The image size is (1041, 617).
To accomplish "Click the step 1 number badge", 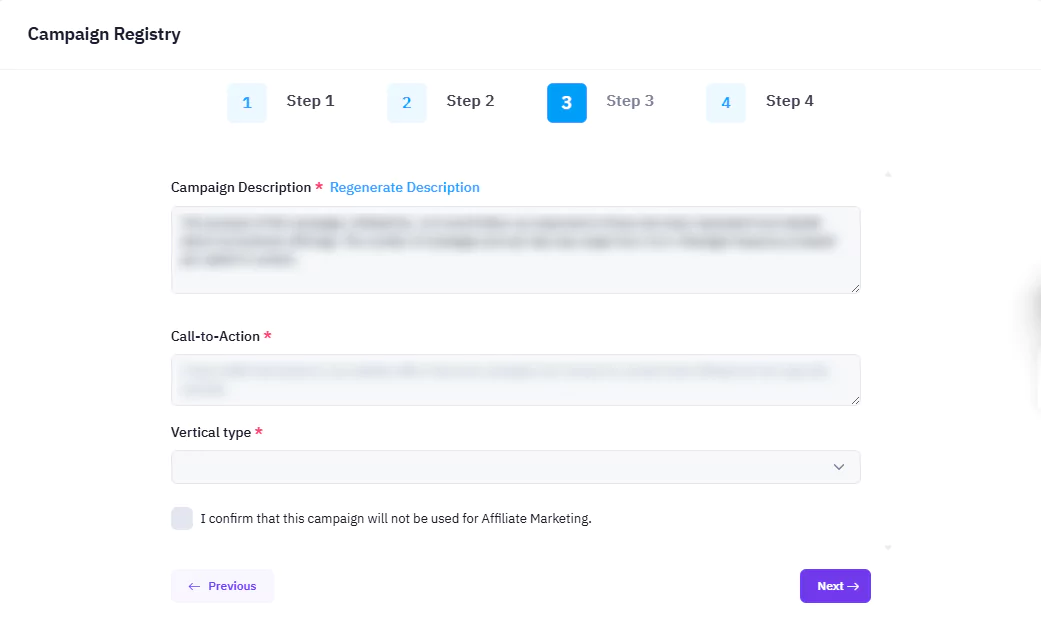I will point(247,103).
